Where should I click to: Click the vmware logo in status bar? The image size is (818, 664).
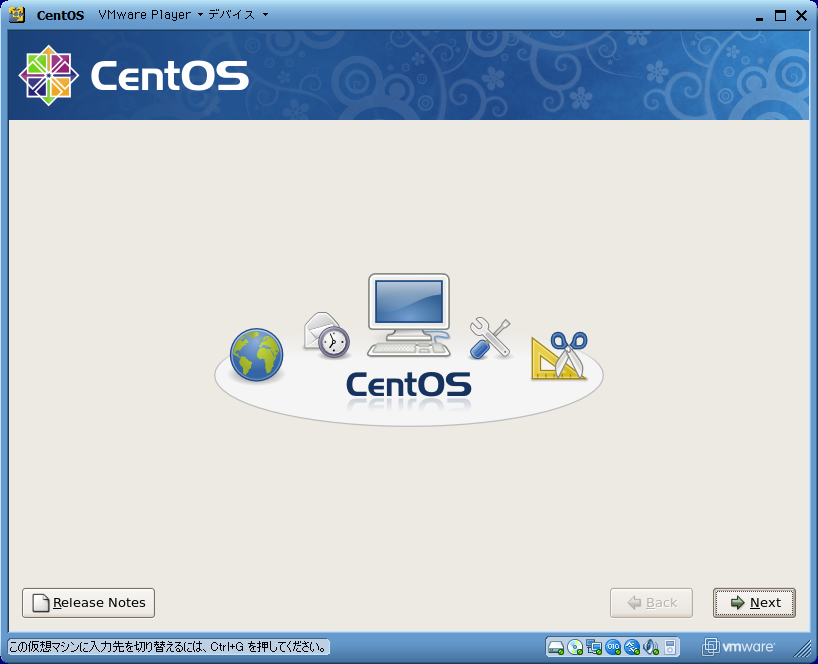(738, 647)
